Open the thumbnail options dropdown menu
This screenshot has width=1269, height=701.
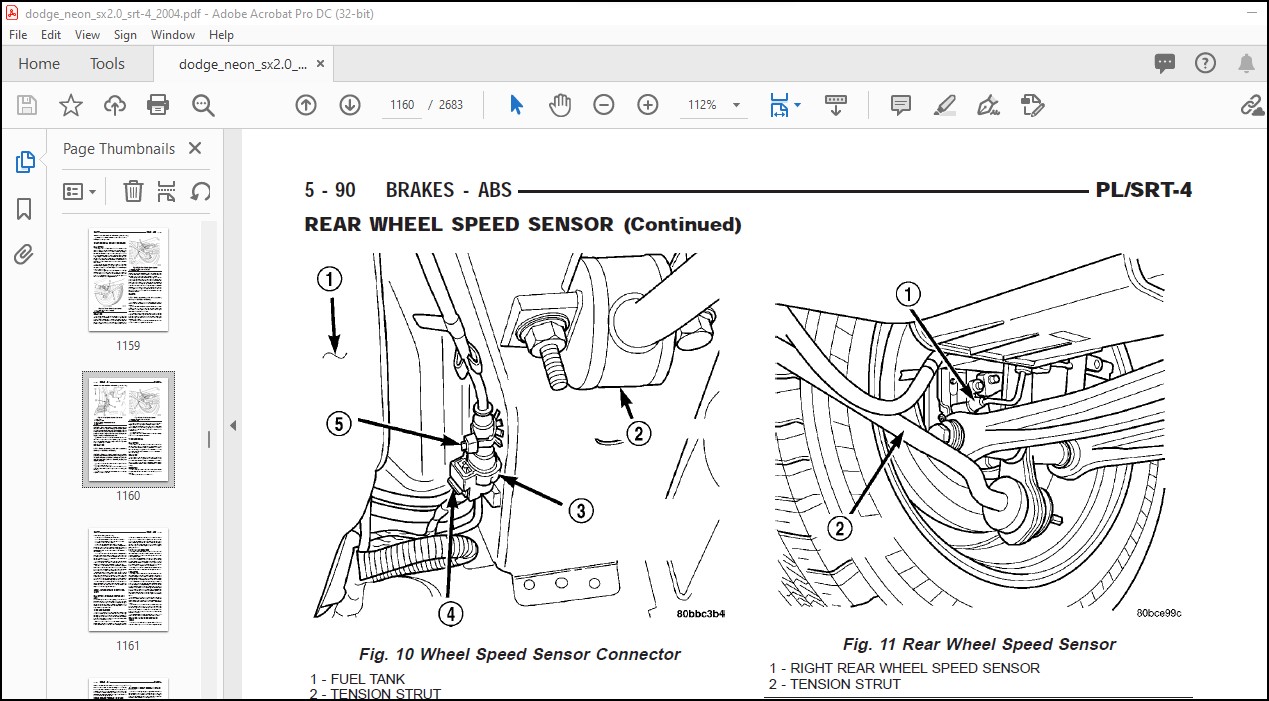pos(80,191)
